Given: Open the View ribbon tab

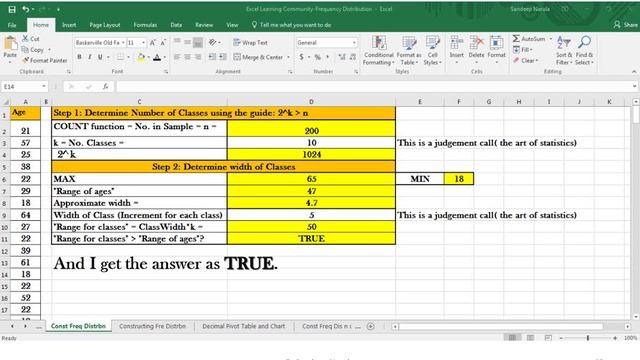Looking at the screenshot, I should click(x=232, y=25).
